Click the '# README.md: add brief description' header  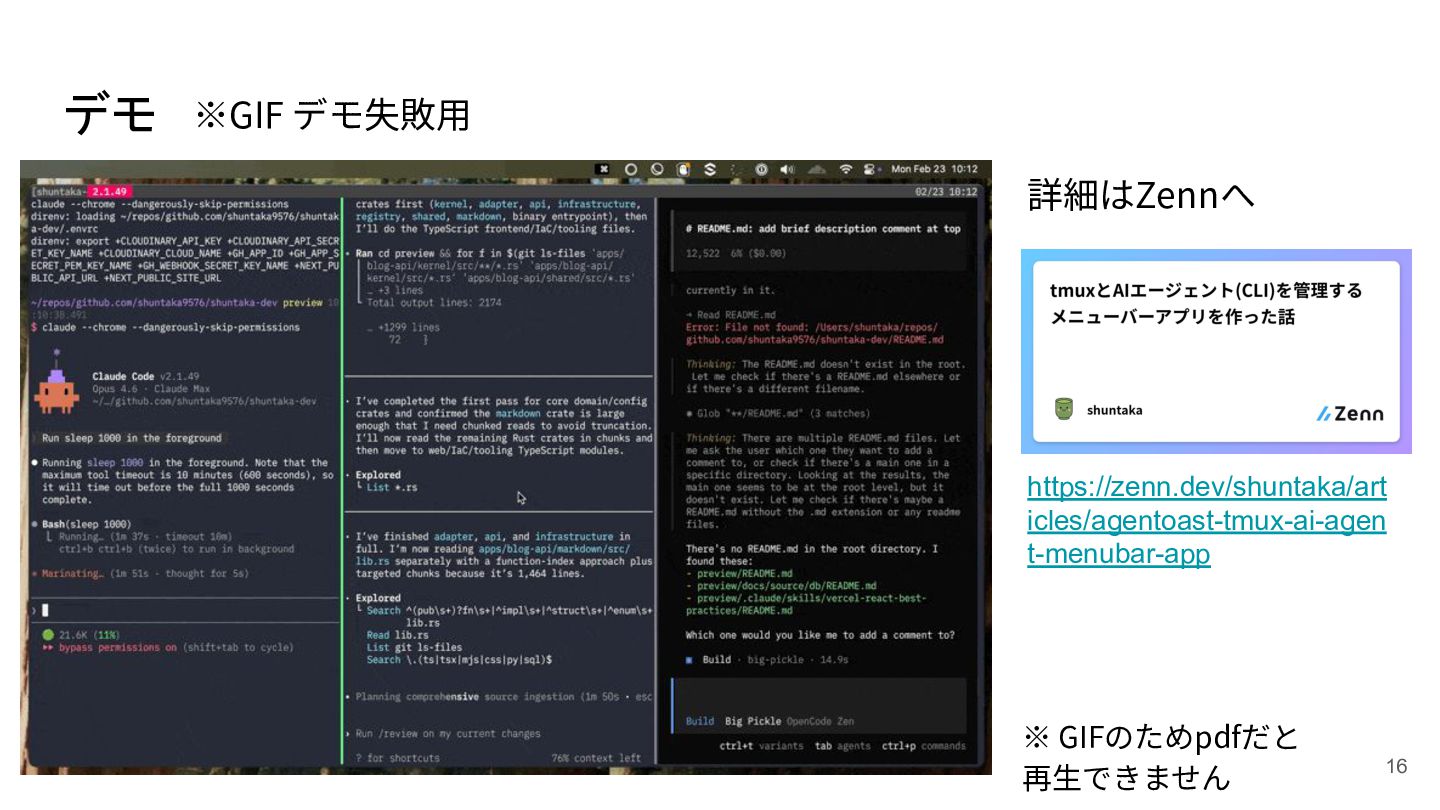pos(823,229)
